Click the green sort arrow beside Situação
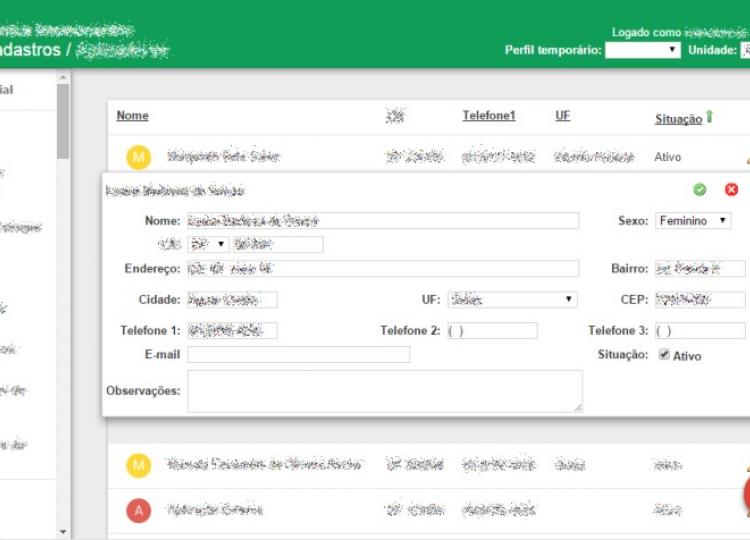 coord(709,116)
